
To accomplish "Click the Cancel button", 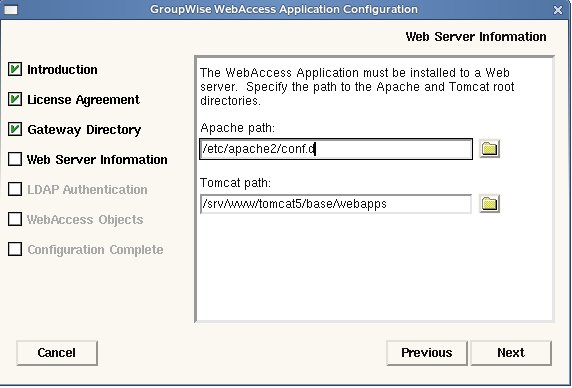I will coord(57,353).
